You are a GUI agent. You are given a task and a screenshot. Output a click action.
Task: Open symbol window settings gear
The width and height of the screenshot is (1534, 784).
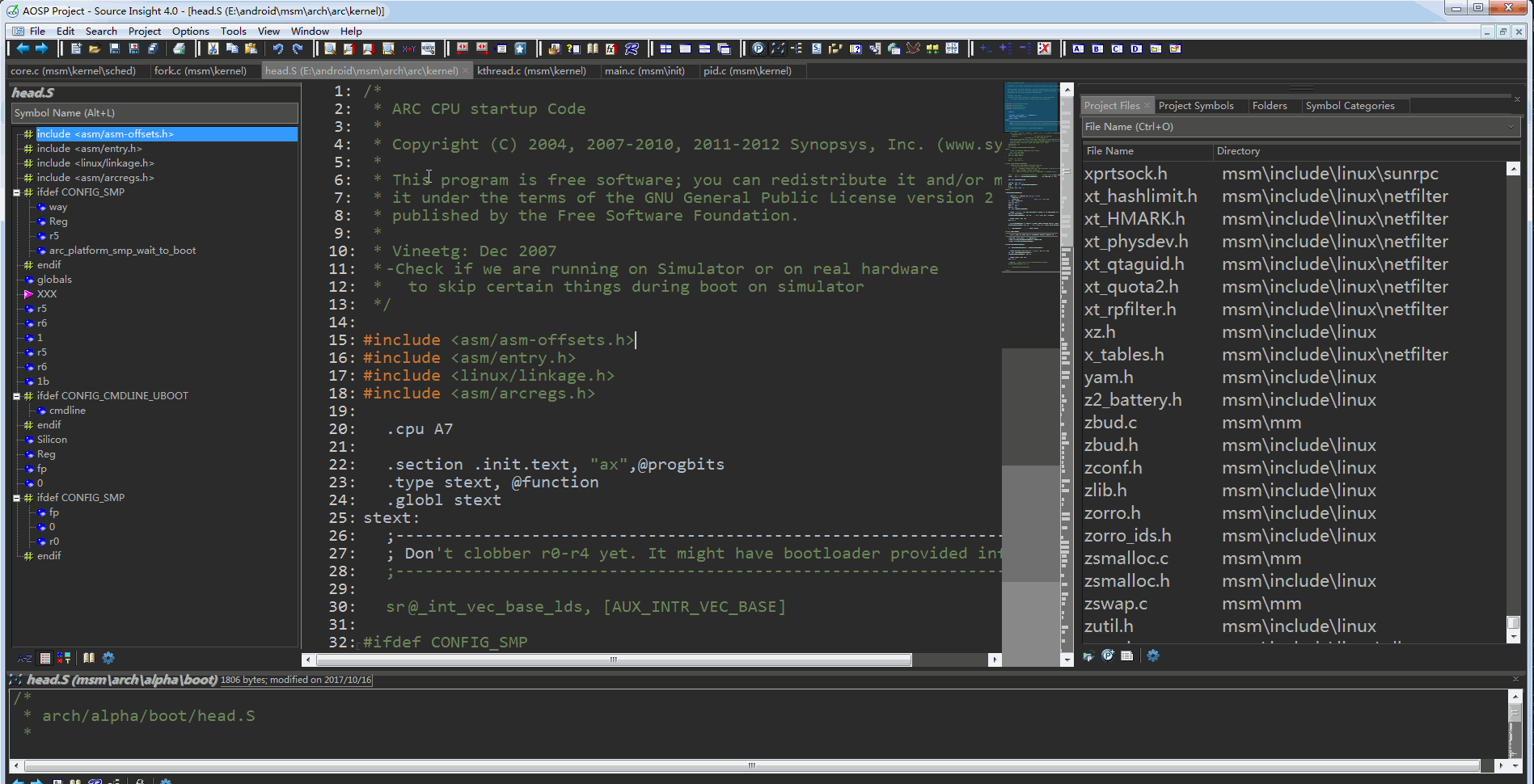pyautogui.click(x=108, y=658)
